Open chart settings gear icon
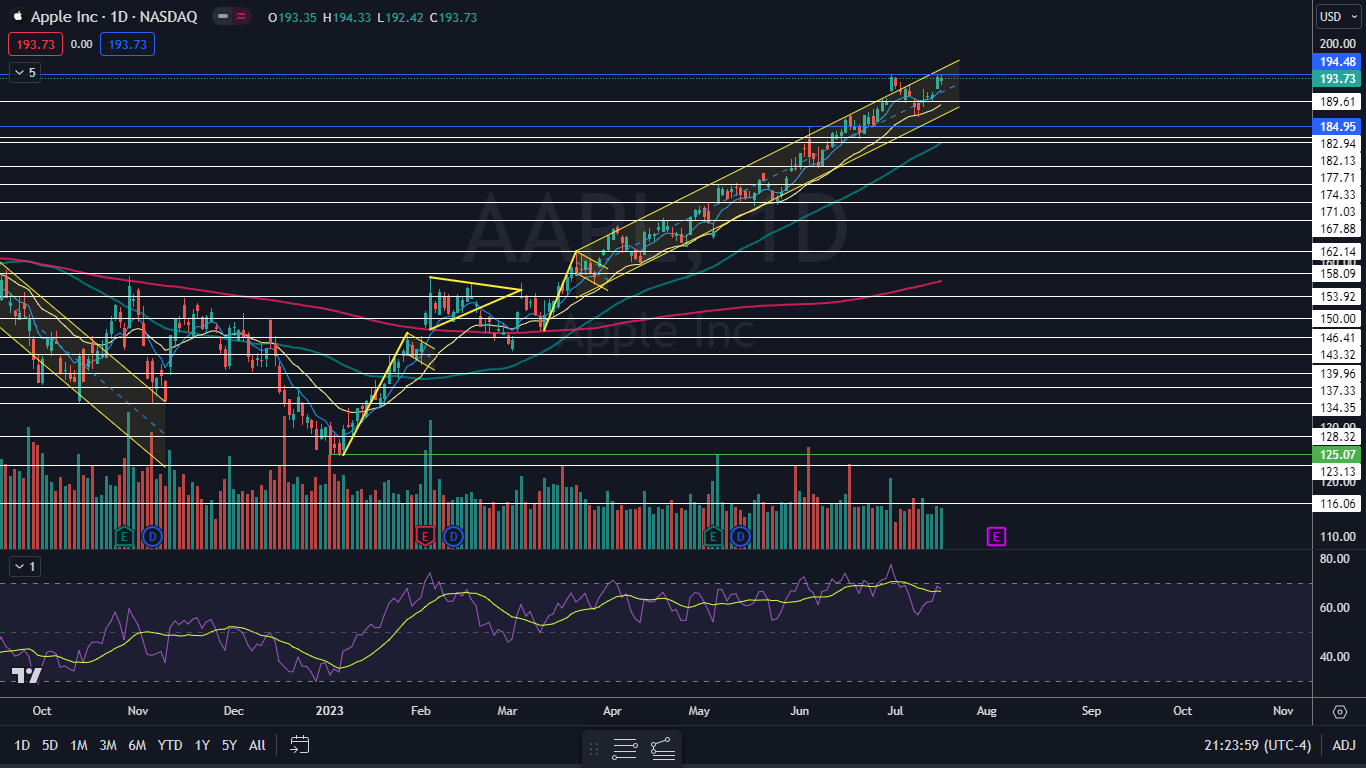The image size is (1366, 768). 1340,711
